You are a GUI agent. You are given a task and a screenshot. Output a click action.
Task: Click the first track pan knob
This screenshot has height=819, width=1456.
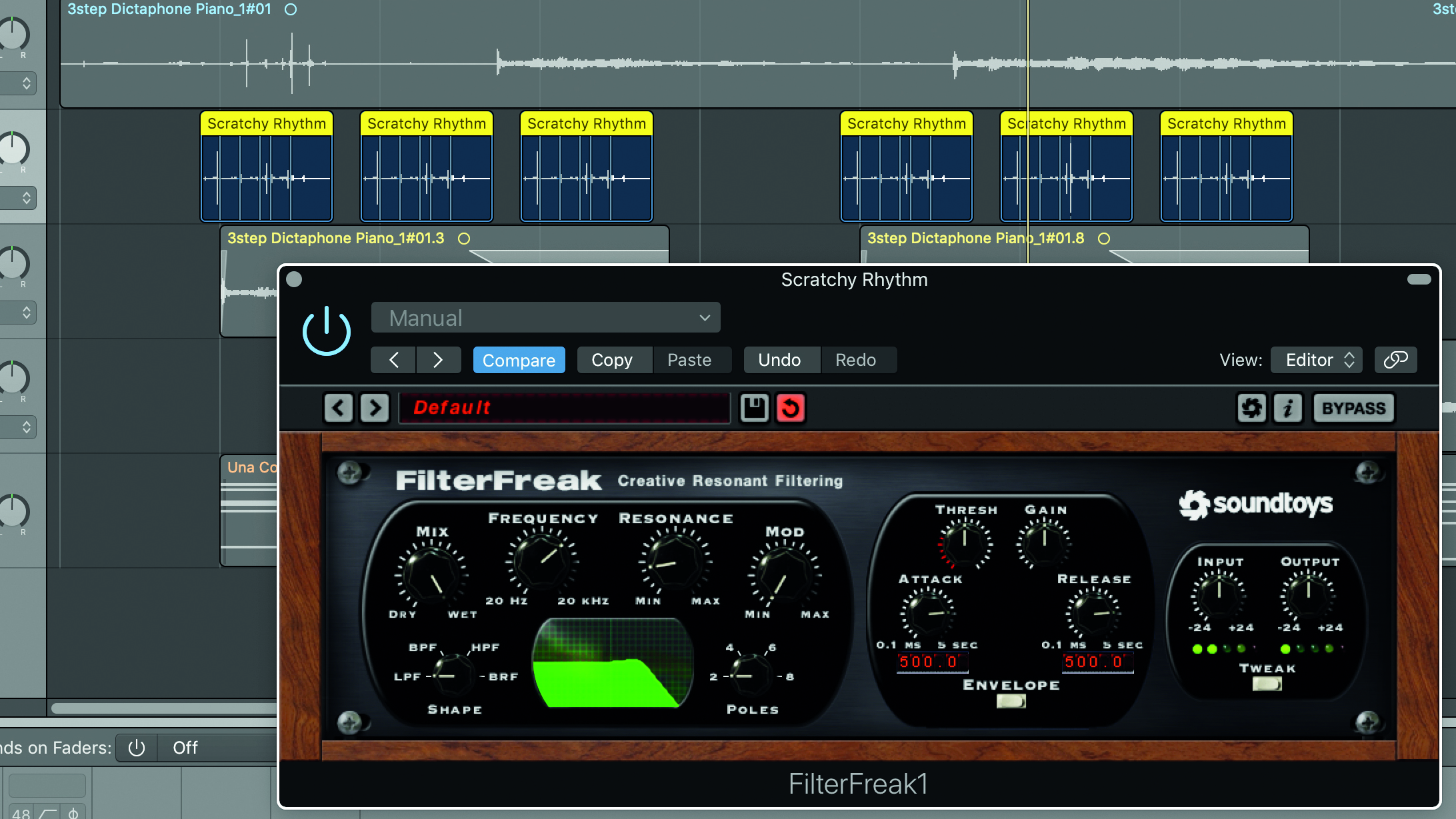tap(13, 34)
